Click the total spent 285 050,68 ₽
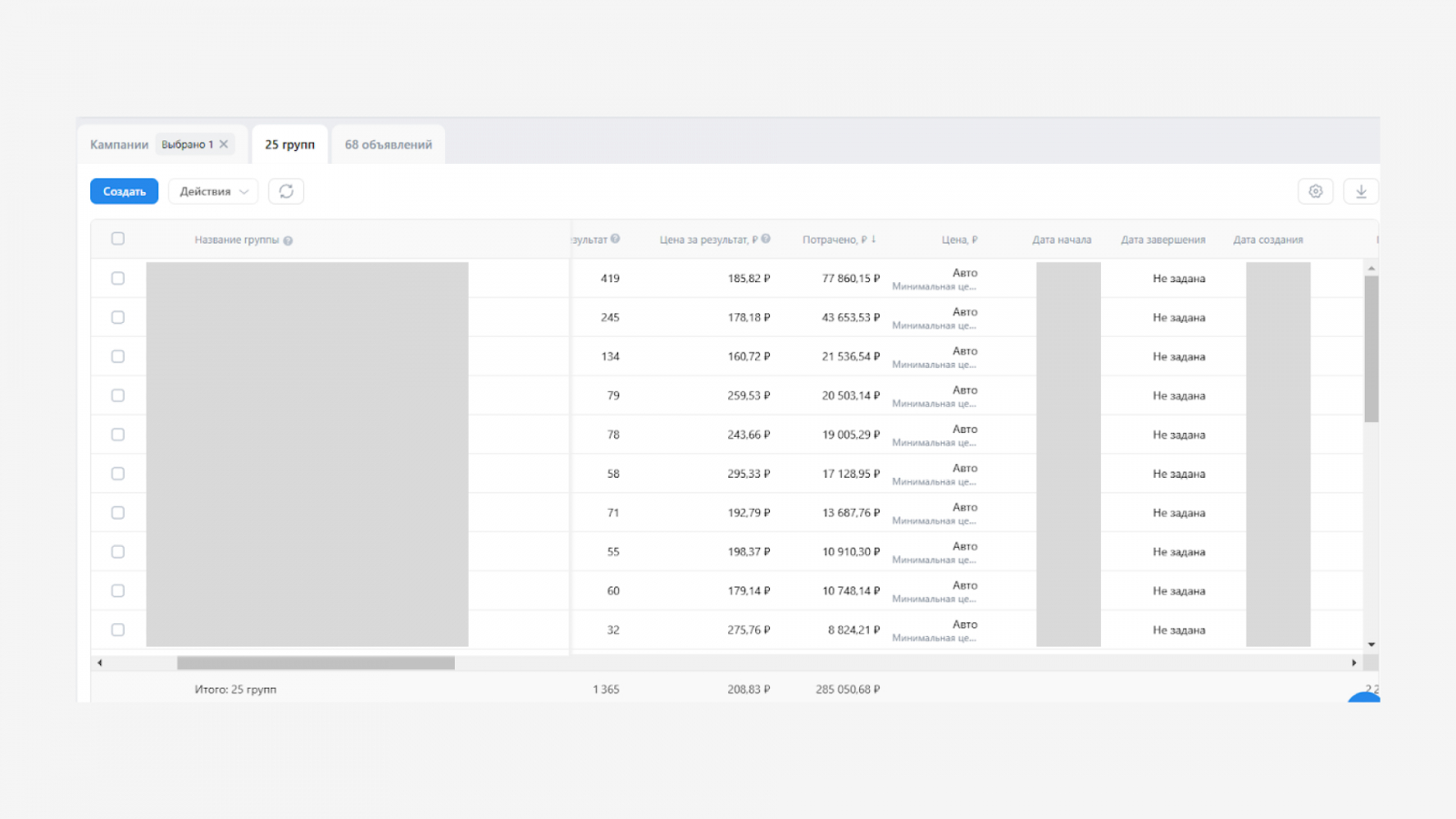The image size is (1456, 819). [x=848, y=690]
